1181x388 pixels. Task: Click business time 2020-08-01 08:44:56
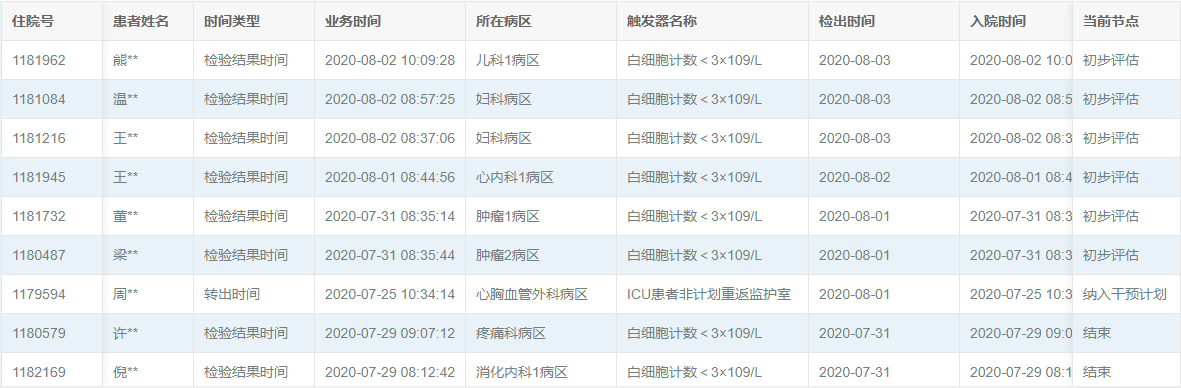389,178
